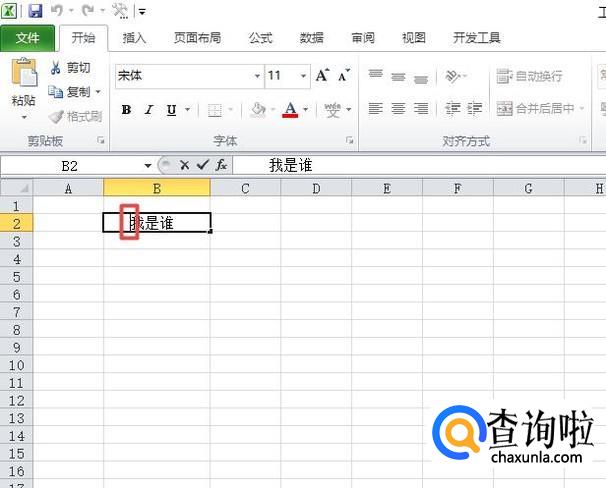The image size is (606, 488).
Task: Toggle Bold formatting
Action: pyautogui.click(x=126, y=110)
